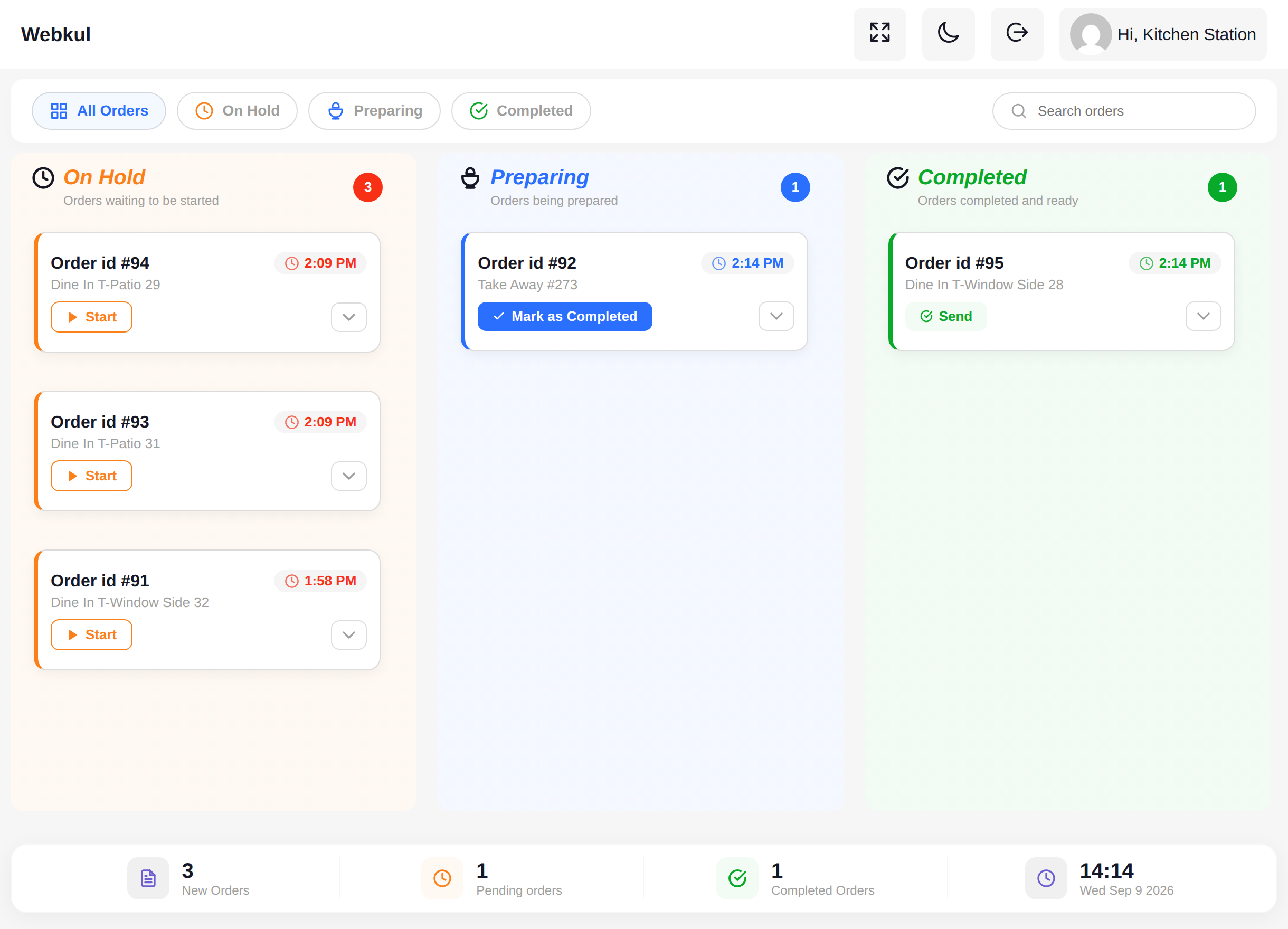Click the Pending orders clock icon

tap(442, 878)
